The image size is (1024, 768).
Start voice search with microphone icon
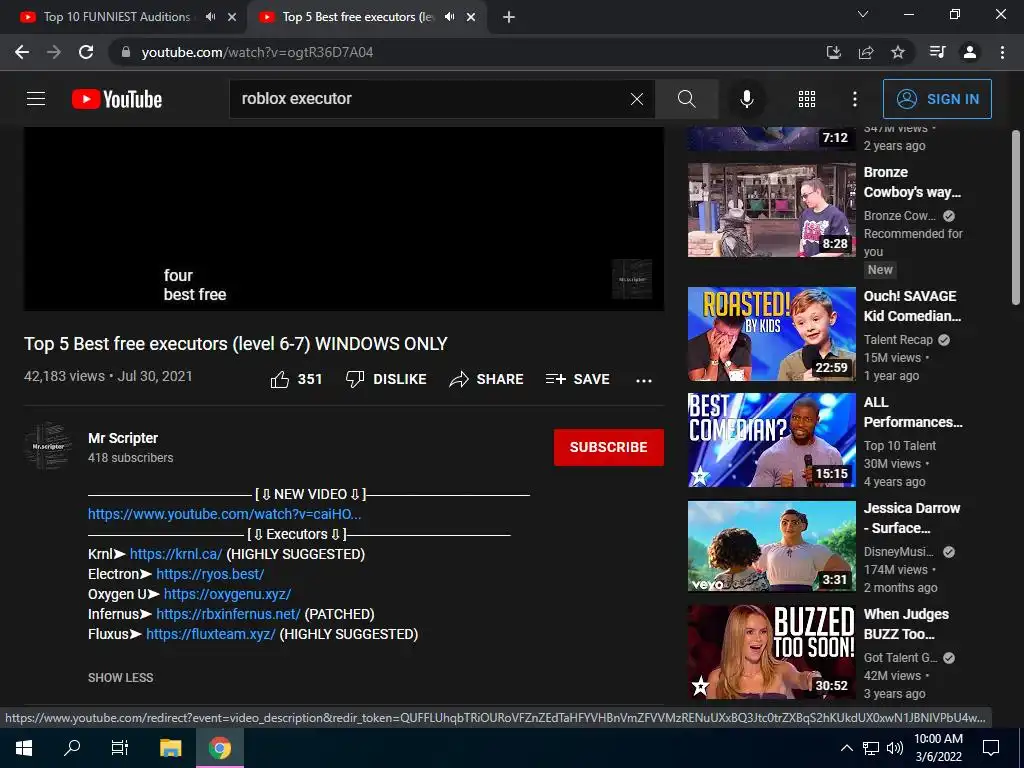[x=746, y=99]
